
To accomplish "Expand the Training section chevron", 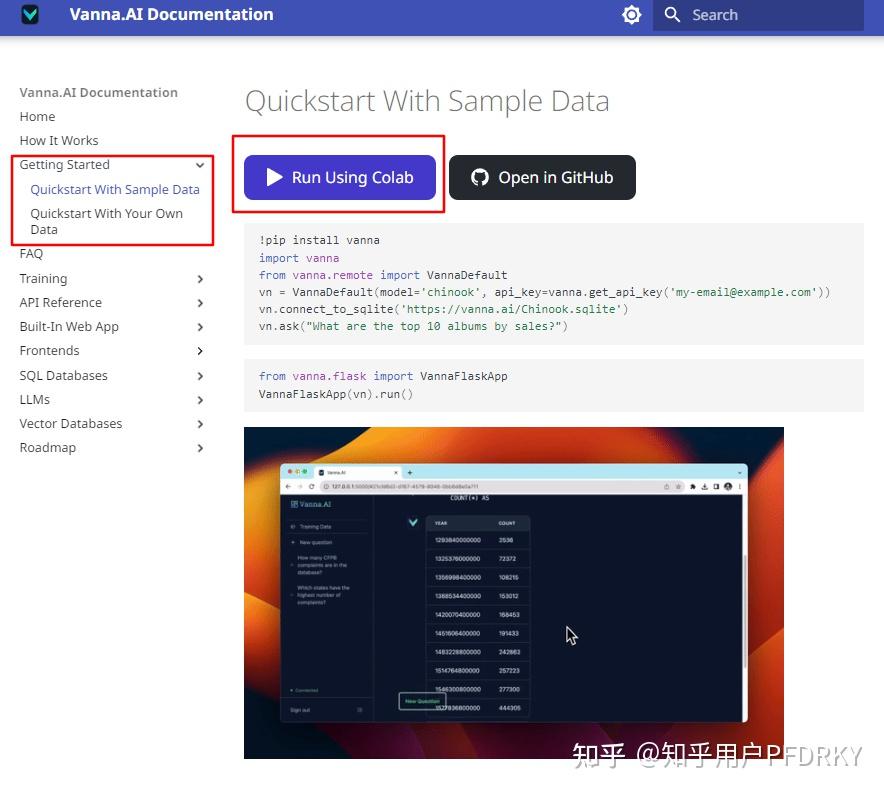I will coord(200,279).
